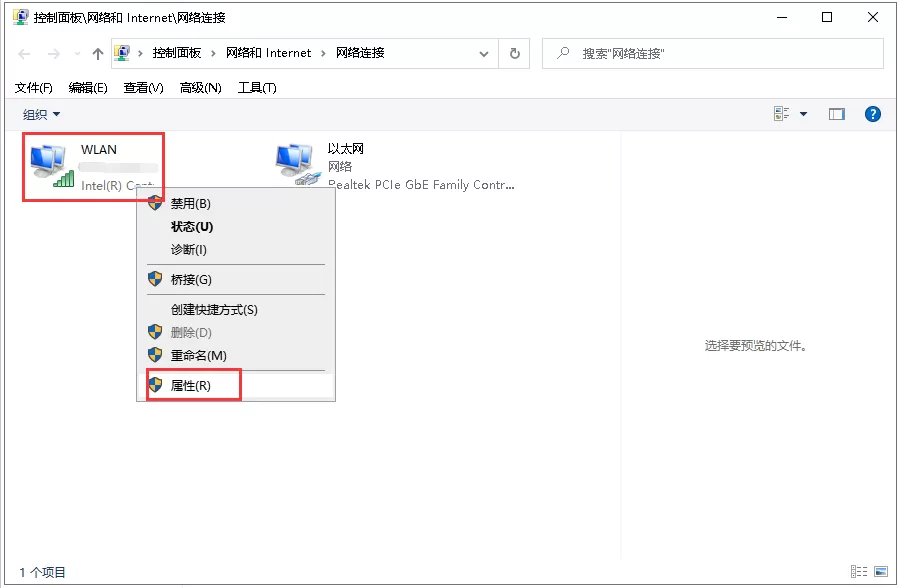The image size is (898, 588).
Task: Select 禁用(B) to disable the adapter
Action: (x=193, y=203)
